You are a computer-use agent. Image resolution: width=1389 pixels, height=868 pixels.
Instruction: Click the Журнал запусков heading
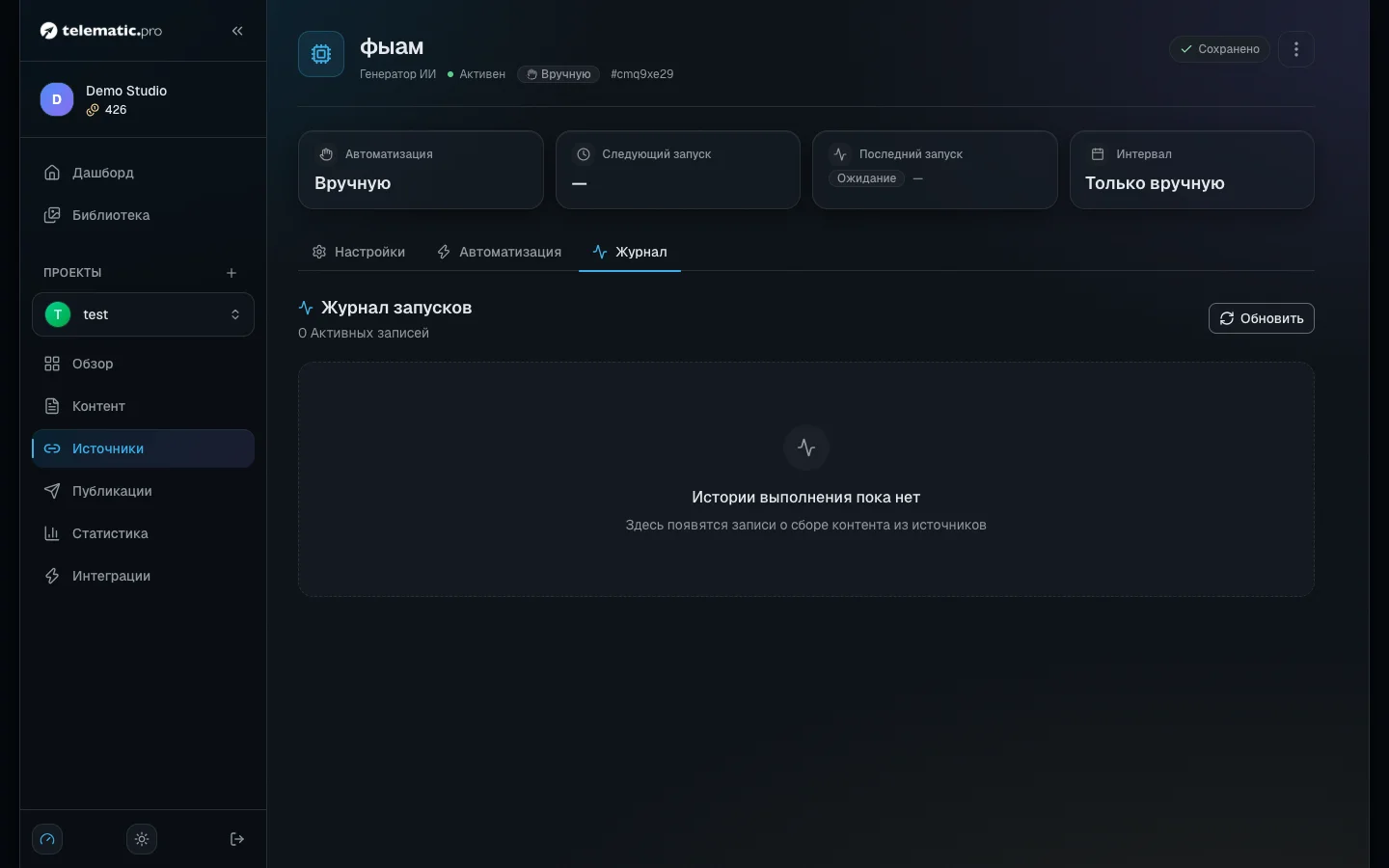click(x=396, y=308)
